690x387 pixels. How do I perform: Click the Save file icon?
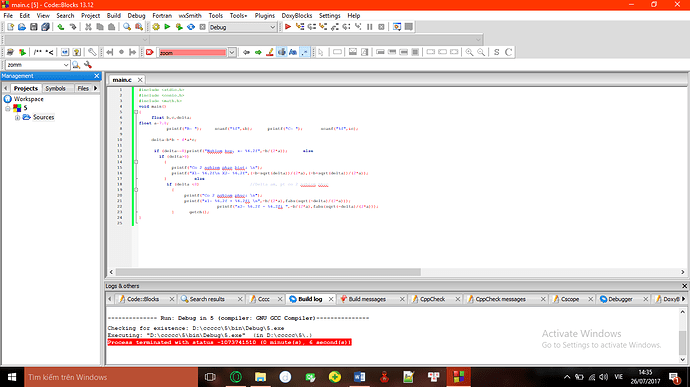(x=33, y=27)
